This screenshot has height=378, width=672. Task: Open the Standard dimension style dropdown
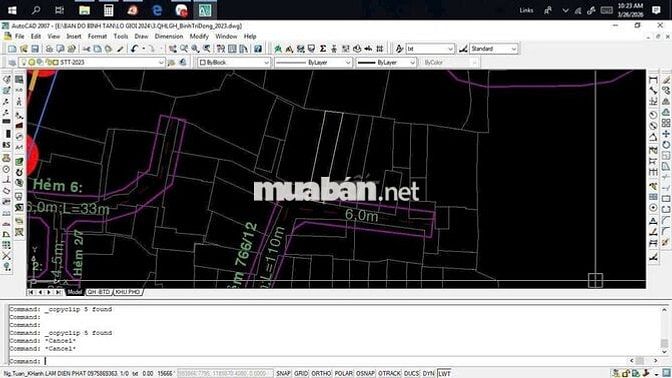click(494, 49)
